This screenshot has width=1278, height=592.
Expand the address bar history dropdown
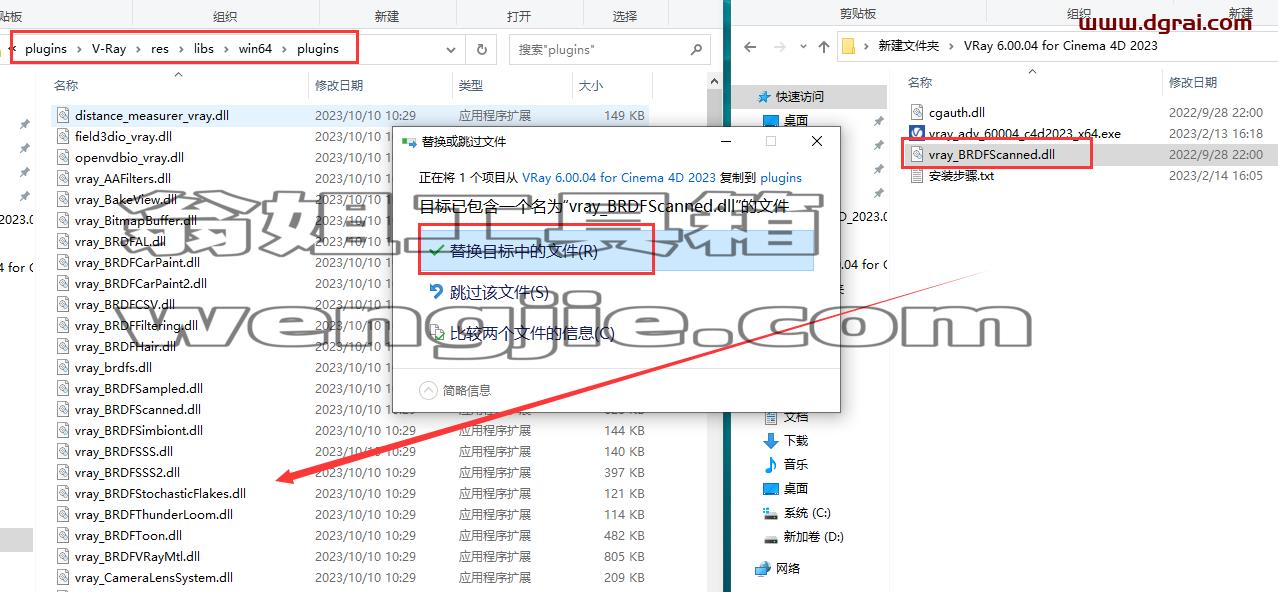(451, 49)
